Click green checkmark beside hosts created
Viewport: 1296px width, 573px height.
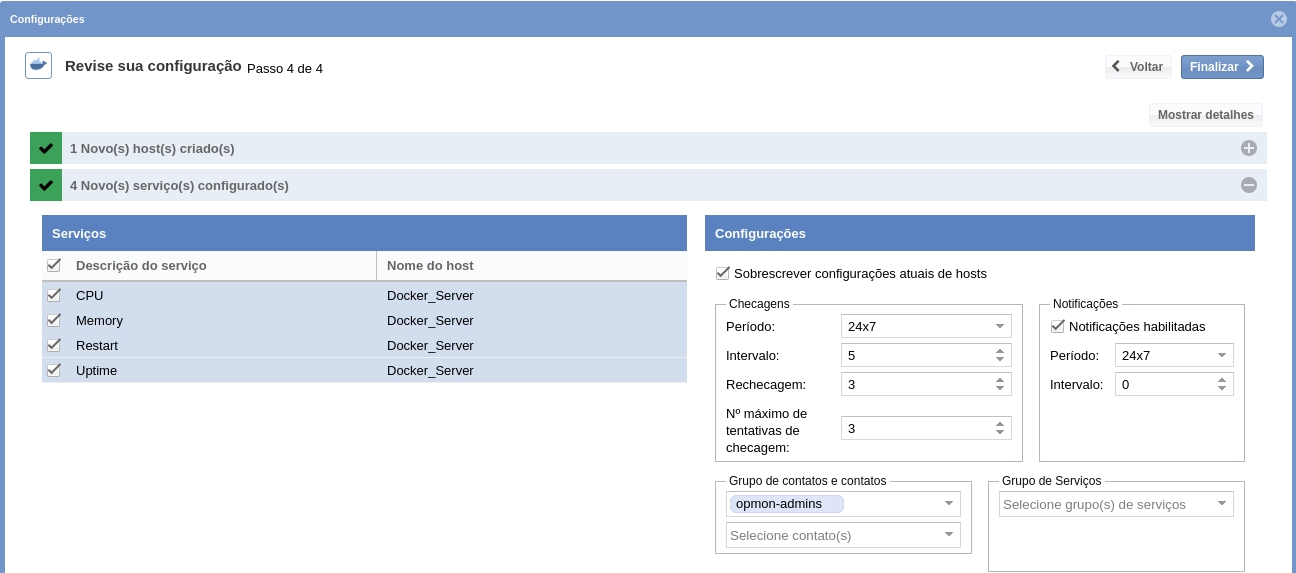tap(46, 148)
